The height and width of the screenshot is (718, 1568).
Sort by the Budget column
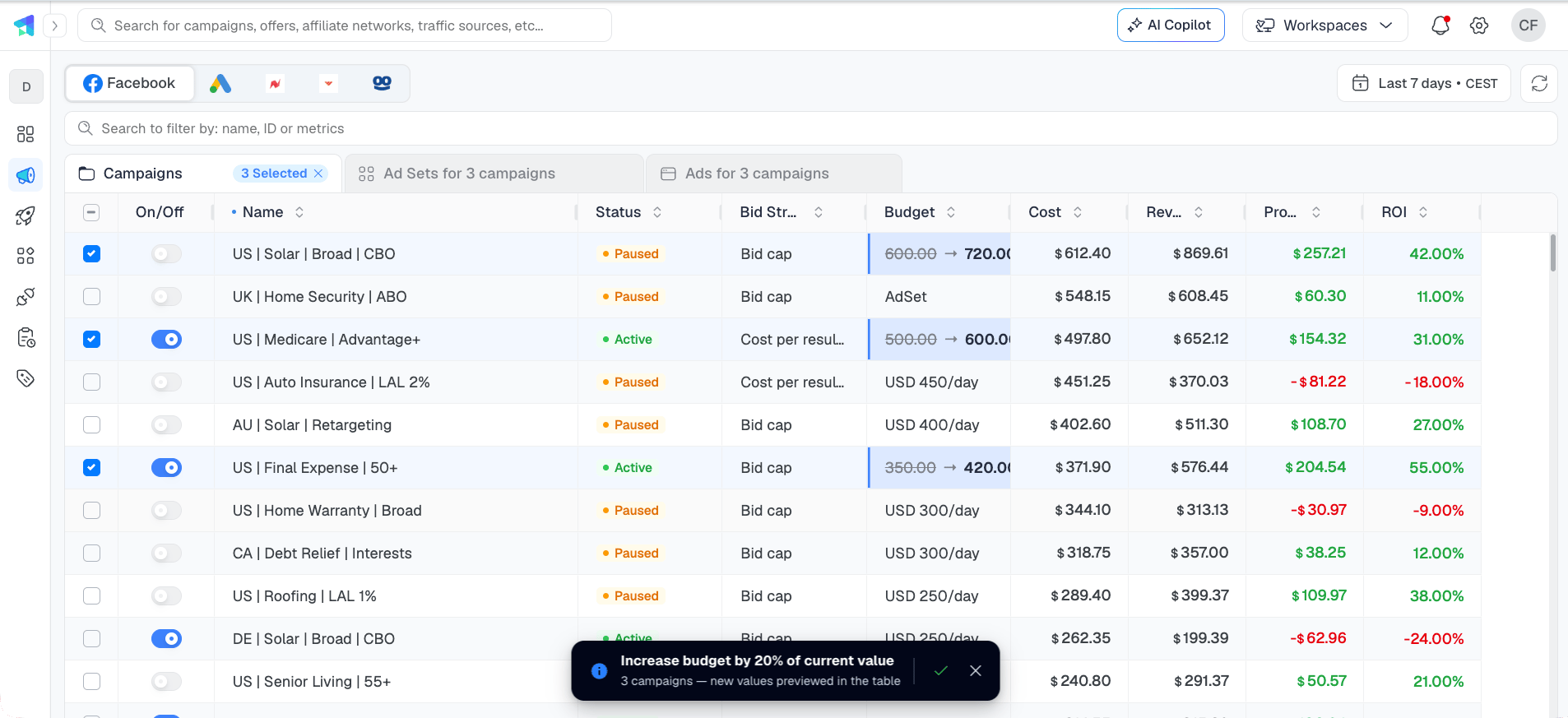(x=951, y=212)
